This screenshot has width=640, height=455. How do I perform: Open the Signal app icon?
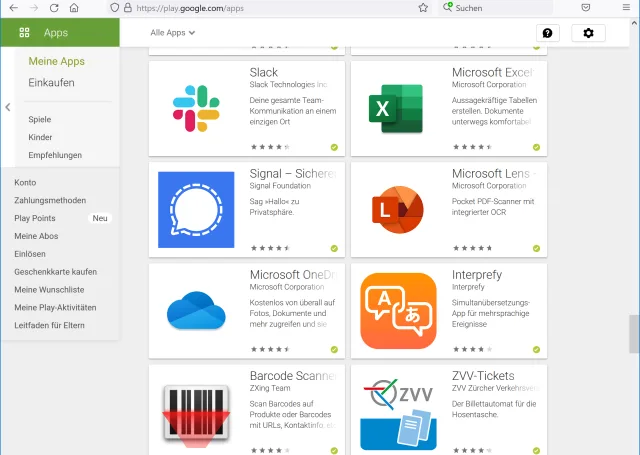(x=197, y=210)
